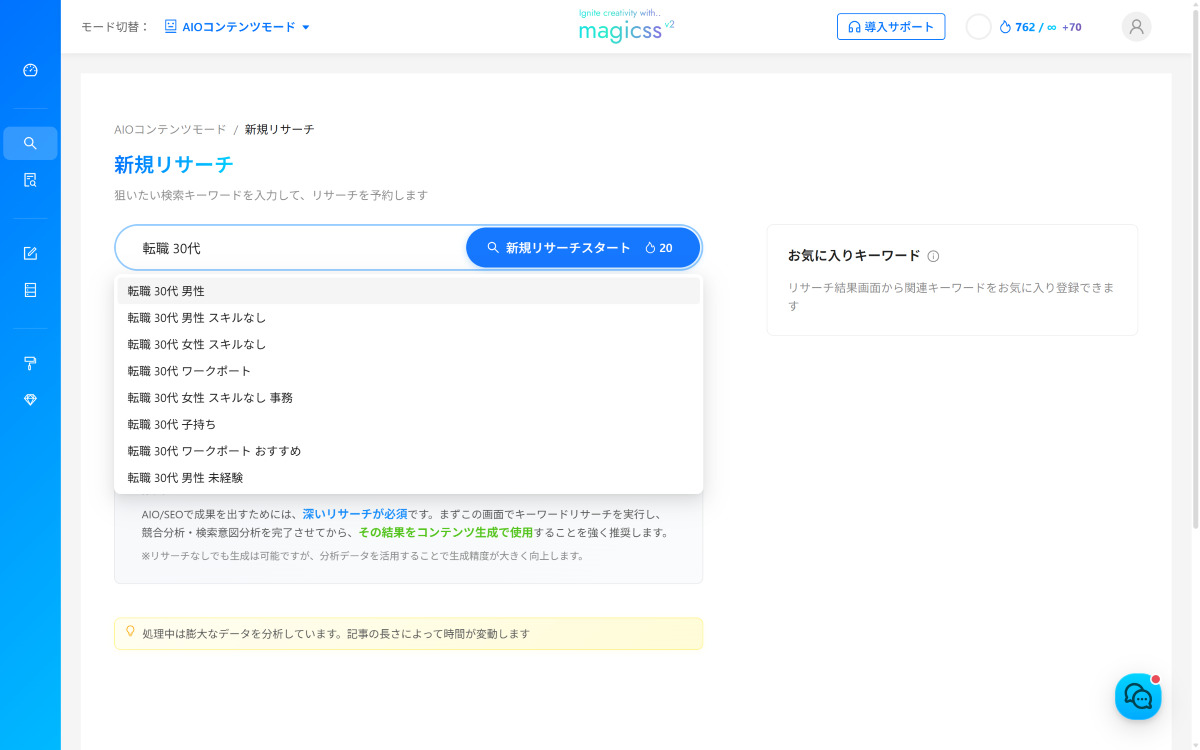Click the diamond icon at sidebar bottom
Screen dimensions: 1200x750
point(30,399)
